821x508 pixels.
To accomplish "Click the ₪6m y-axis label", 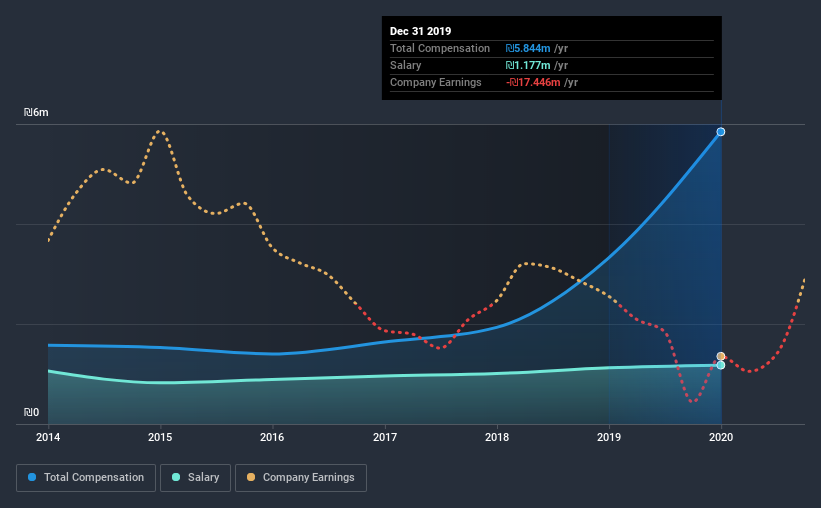I will pyautogui.click(x=36, y=113).
